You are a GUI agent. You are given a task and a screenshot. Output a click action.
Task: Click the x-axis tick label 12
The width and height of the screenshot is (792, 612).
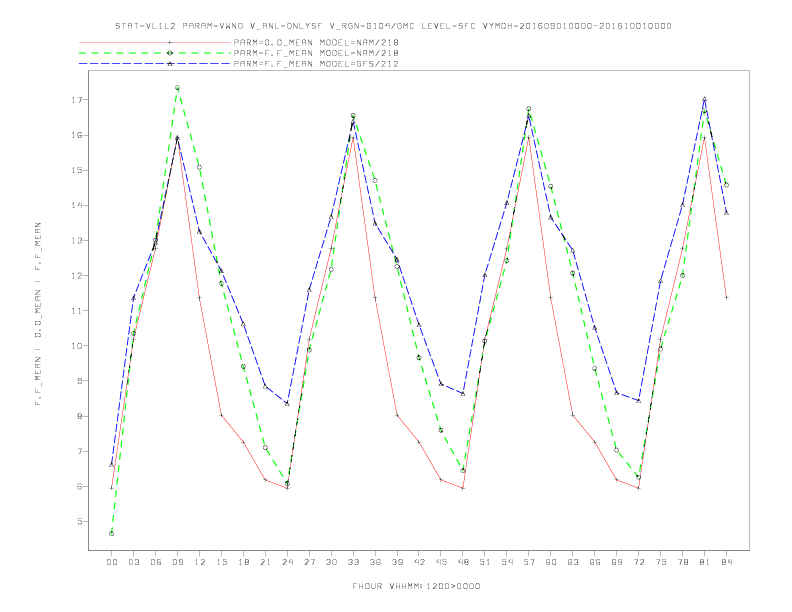(x=200, y=562)
